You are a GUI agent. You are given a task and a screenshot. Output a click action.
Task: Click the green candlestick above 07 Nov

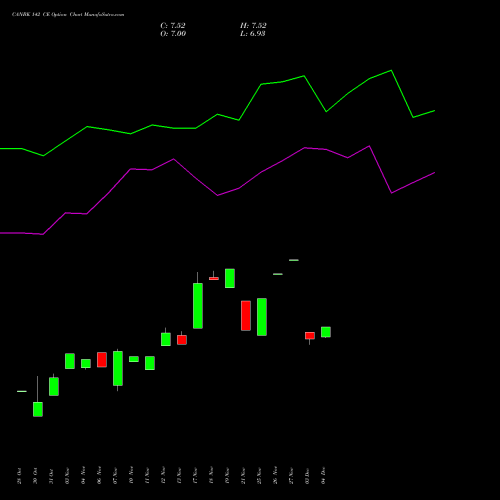118,368
